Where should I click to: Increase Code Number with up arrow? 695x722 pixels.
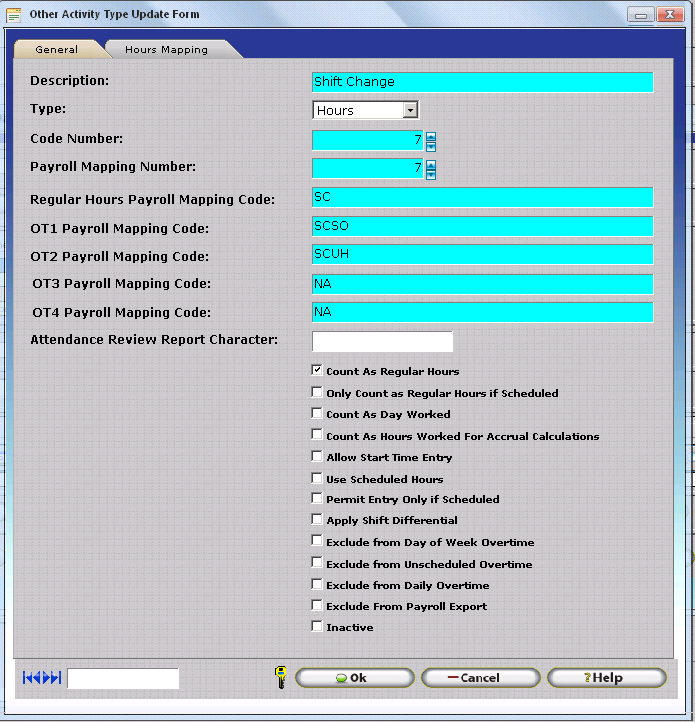[431, 136]
